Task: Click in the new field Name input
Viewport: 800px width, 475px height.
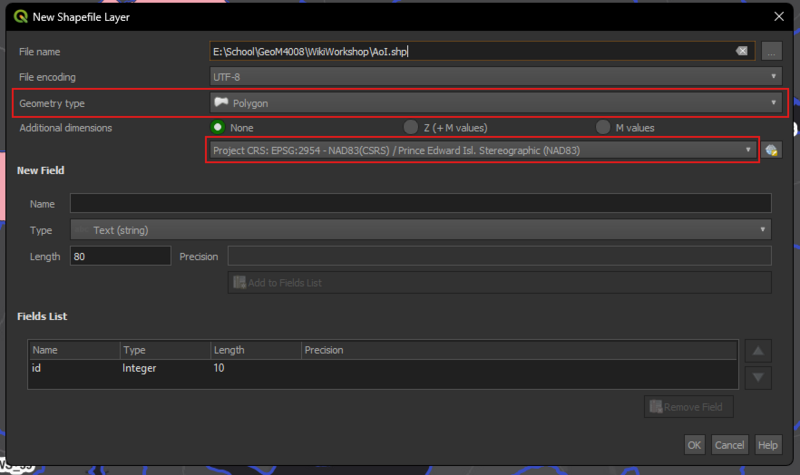Action: 420,204
